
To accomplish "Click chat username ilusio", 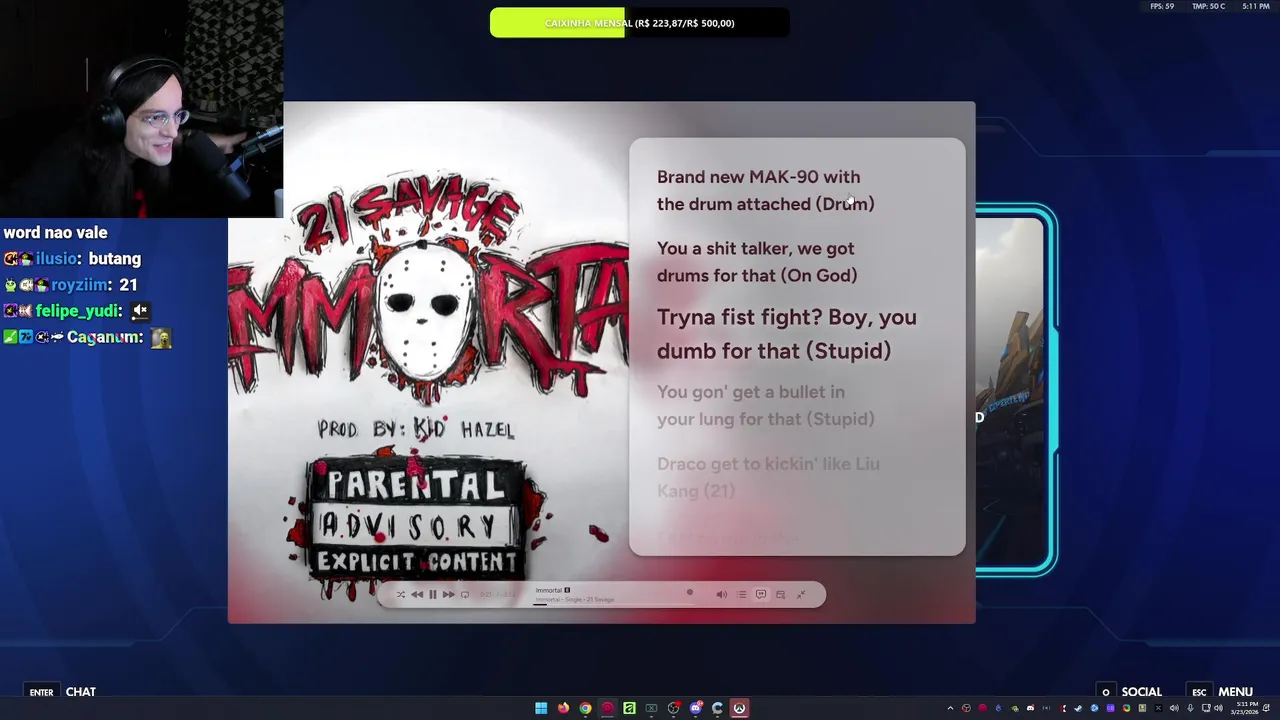I will (x=58, y=258).
